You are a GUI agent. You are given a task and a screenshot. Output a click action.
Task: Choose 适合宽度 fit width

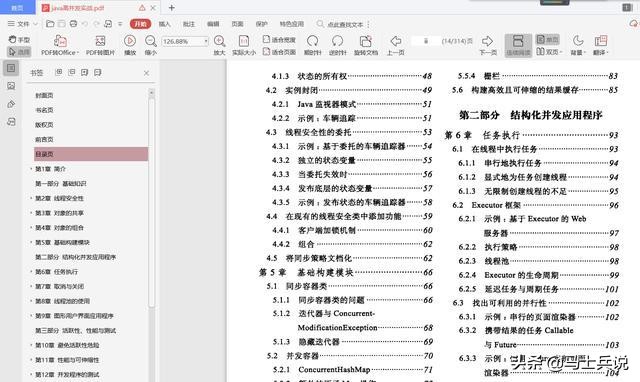[x=279, y=40]
